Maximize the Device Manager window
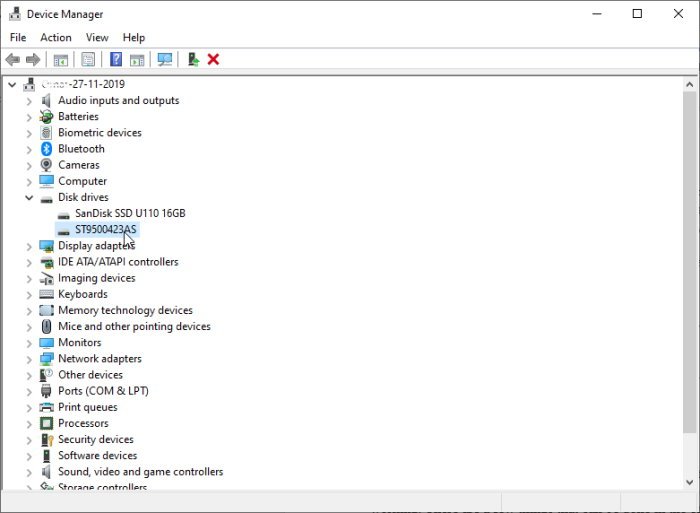The image size is (700, 513). (638, 14)
